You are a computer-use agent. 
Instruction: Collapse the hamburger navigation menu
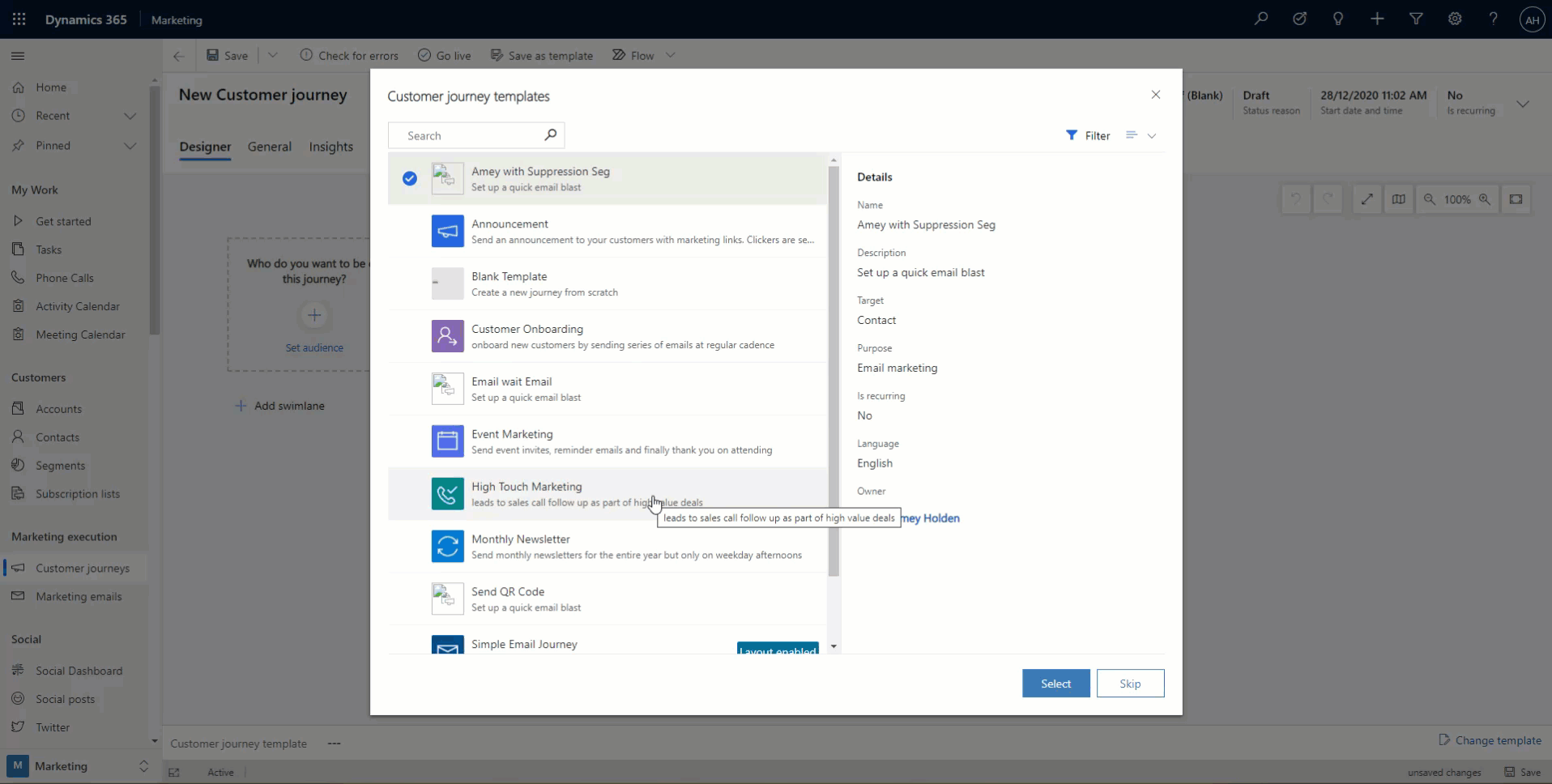18,56
